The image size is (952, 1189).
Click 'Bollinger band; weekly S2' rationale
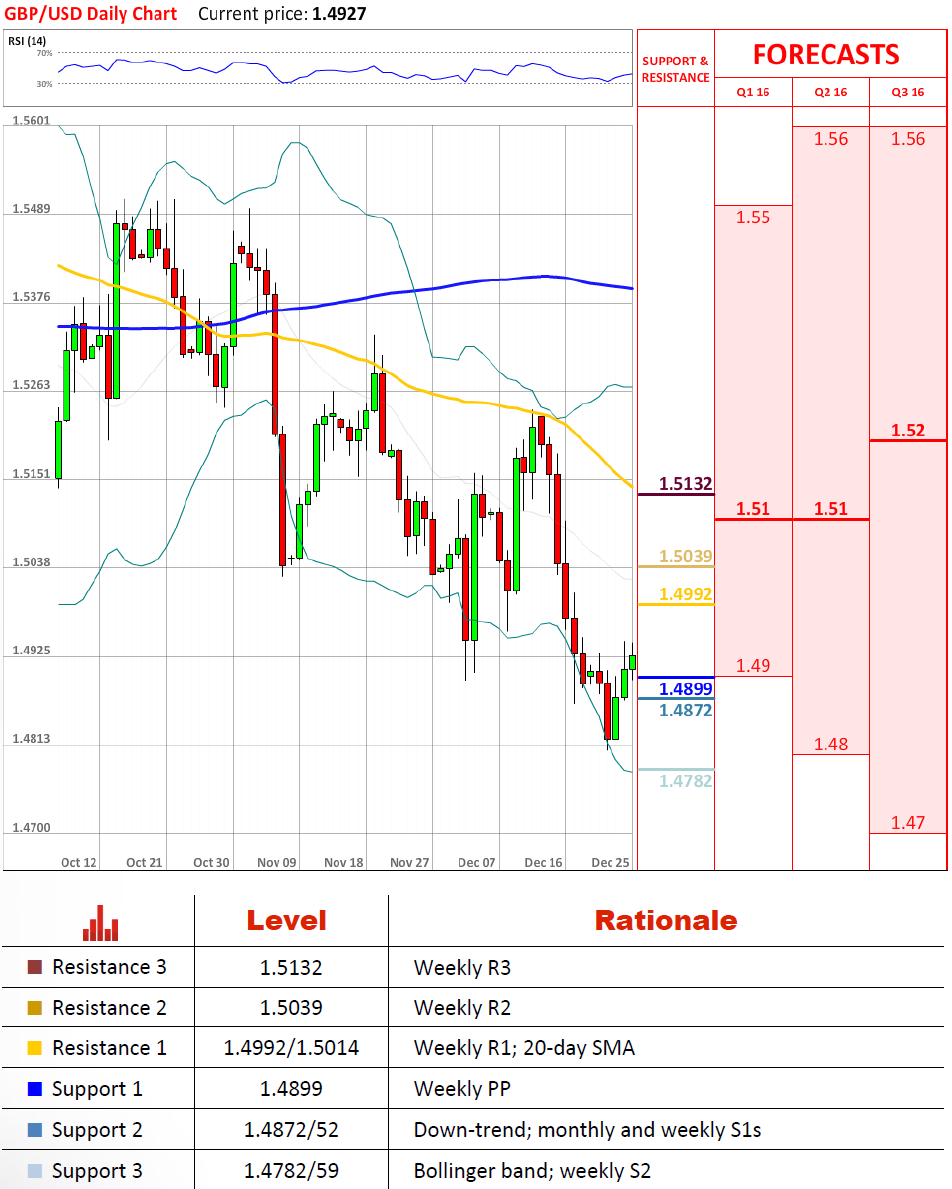coord(532,1171)
